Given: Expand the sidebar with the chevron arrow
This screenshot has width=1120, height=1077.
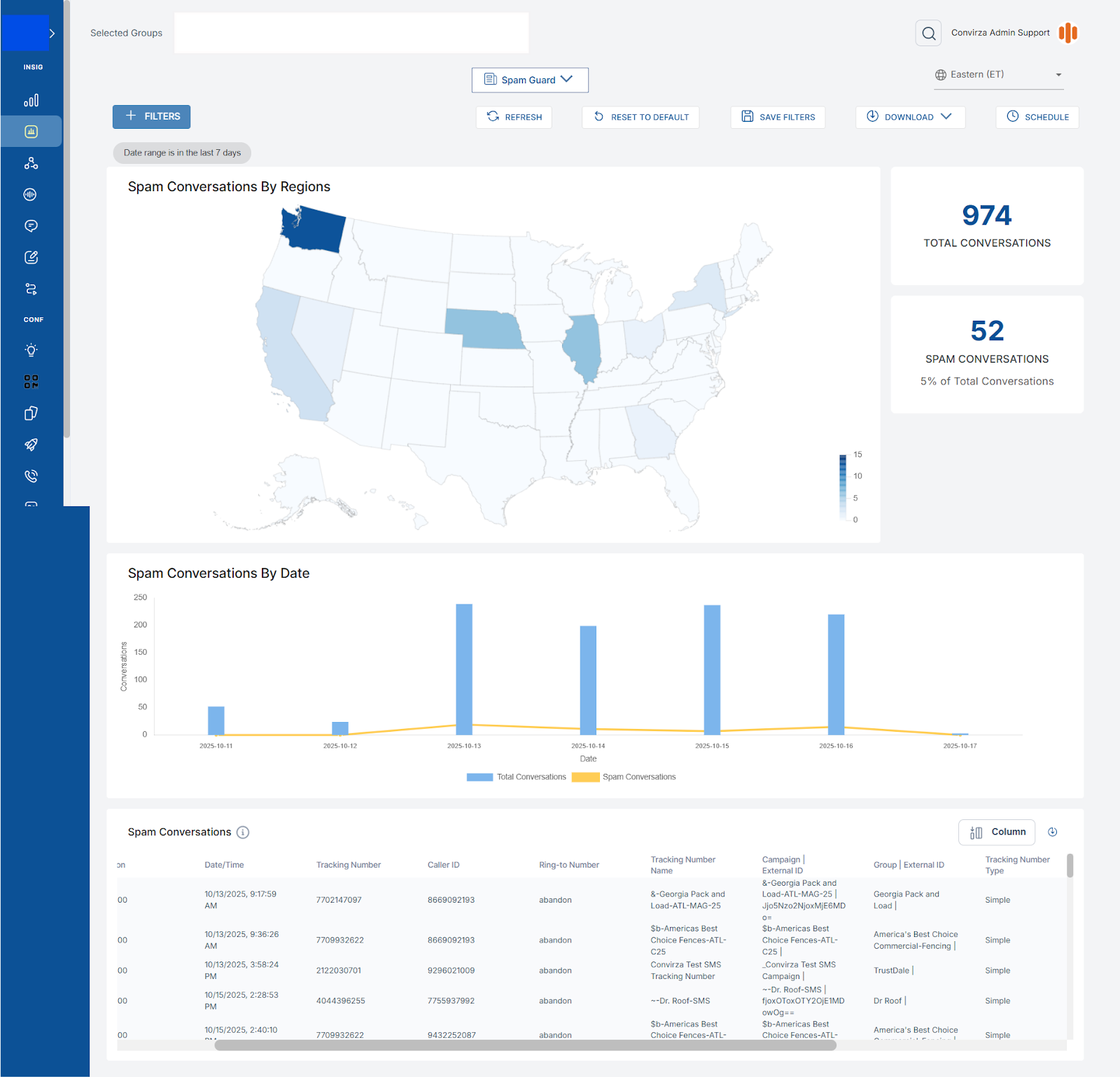Looking at the screenshot, I should point(52,33).
